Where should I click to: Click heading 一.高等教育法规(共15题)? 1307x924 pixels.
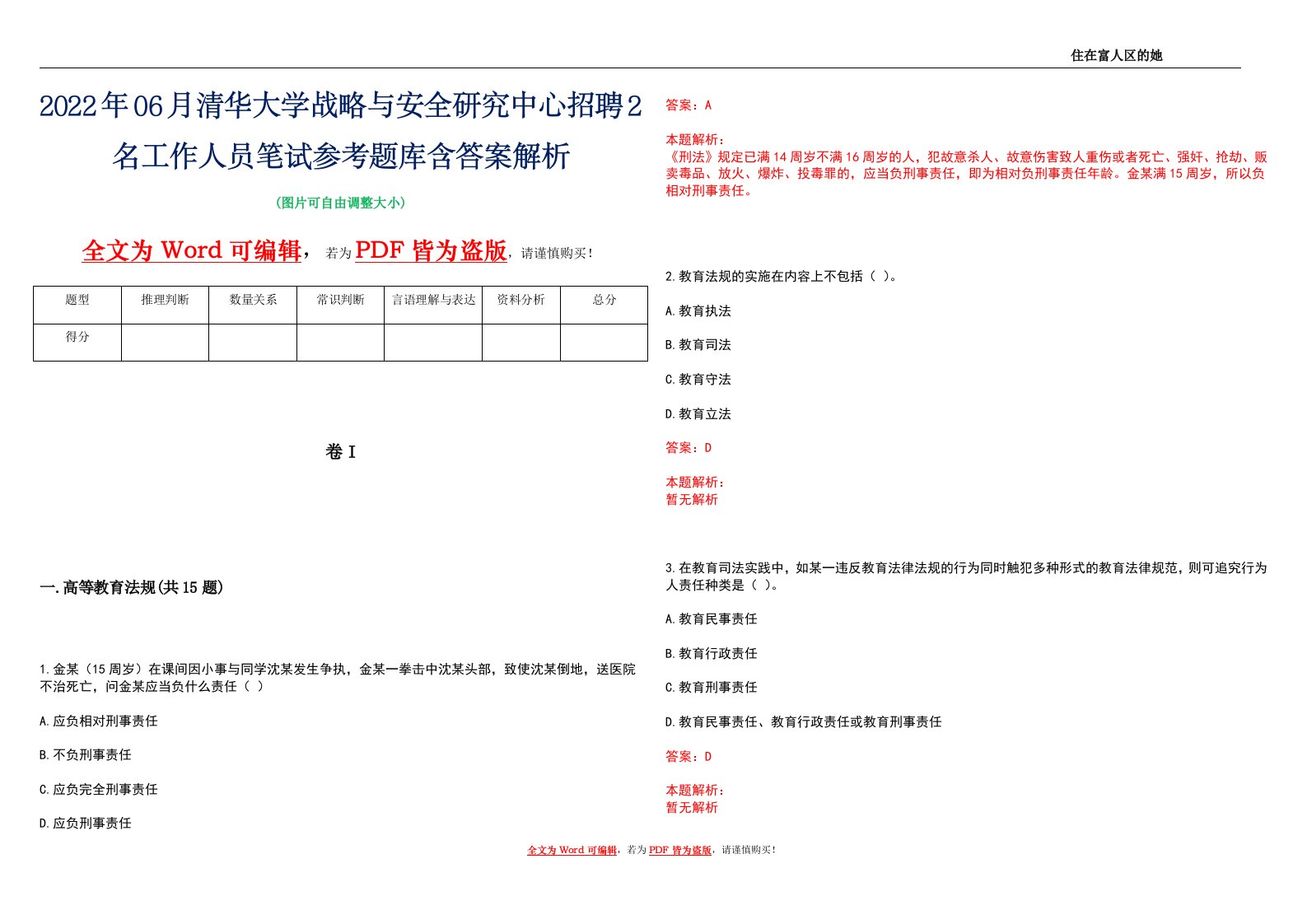click(x=132, y=587)
